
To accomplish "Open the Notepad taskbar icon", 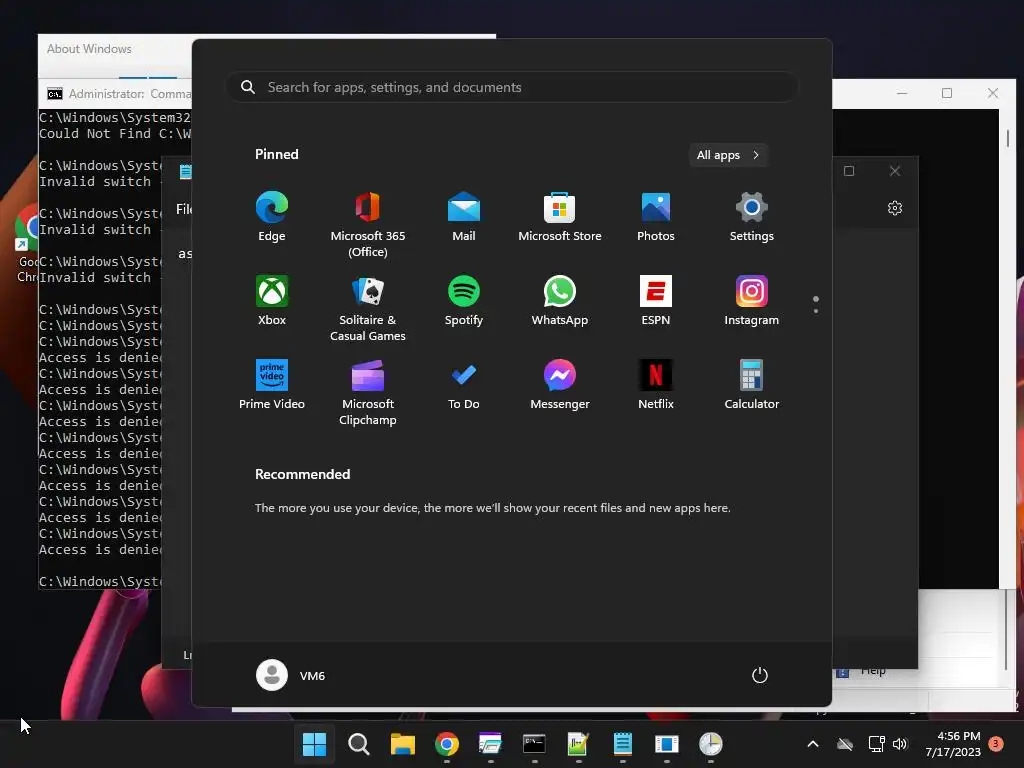I will (x=622, y=744).
